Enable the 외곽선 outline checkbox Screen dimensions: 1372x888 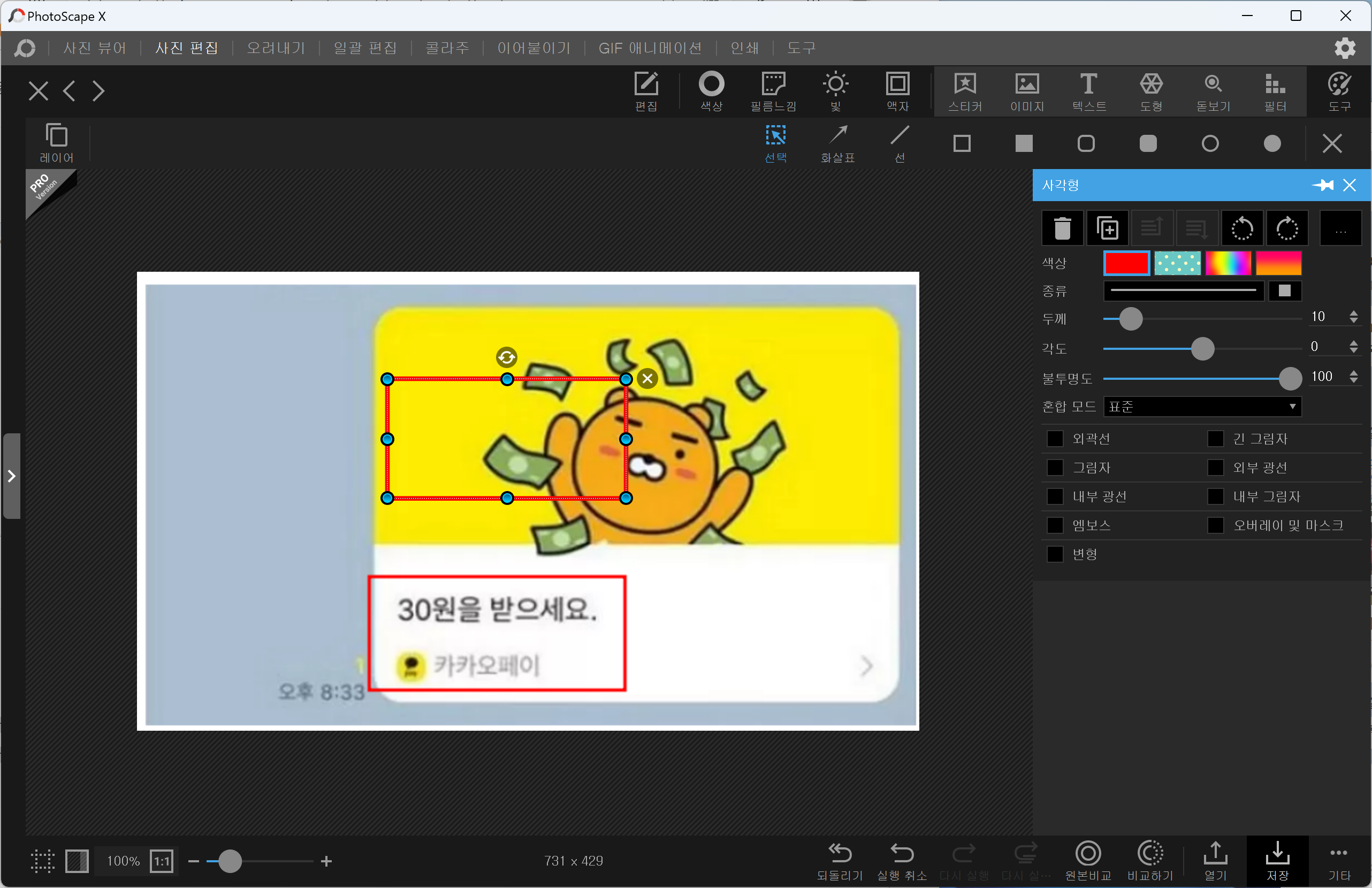(x=1054, y=439)
